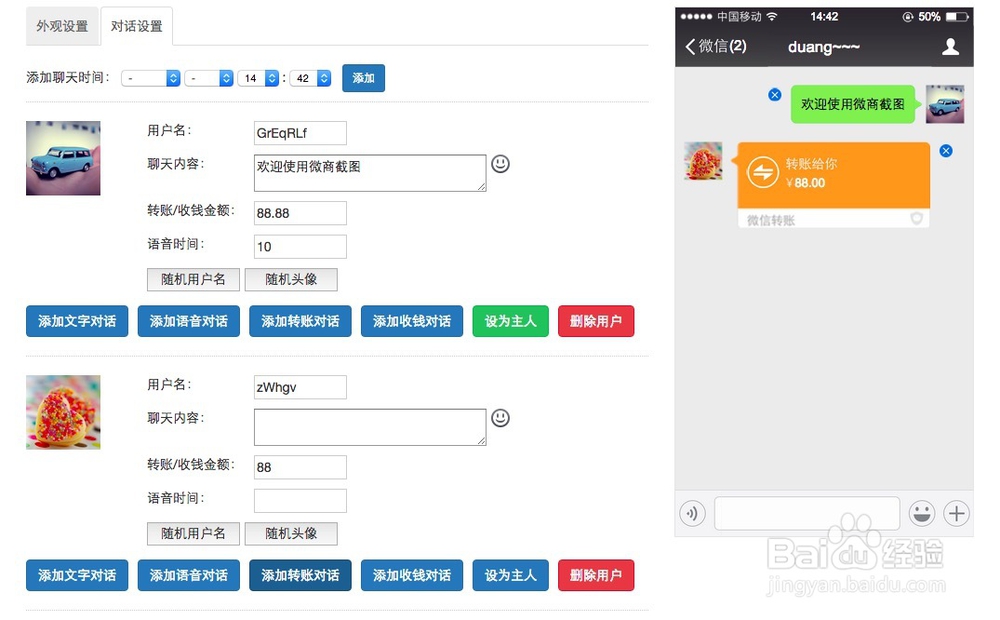Click the voice input icon in the preview chat bar
1000x620 pixels.
(x=691, y=513)
